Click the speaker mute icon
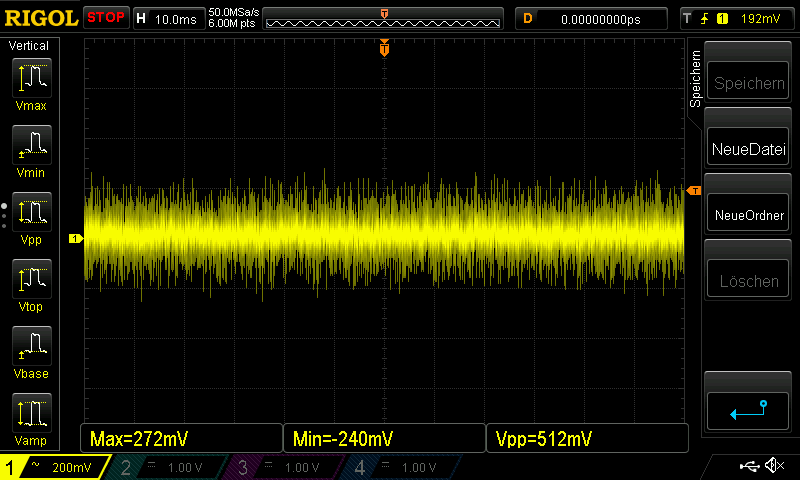The width and height of the screenshot is (800, 480). pyautogui.click(x=774, y=465)
